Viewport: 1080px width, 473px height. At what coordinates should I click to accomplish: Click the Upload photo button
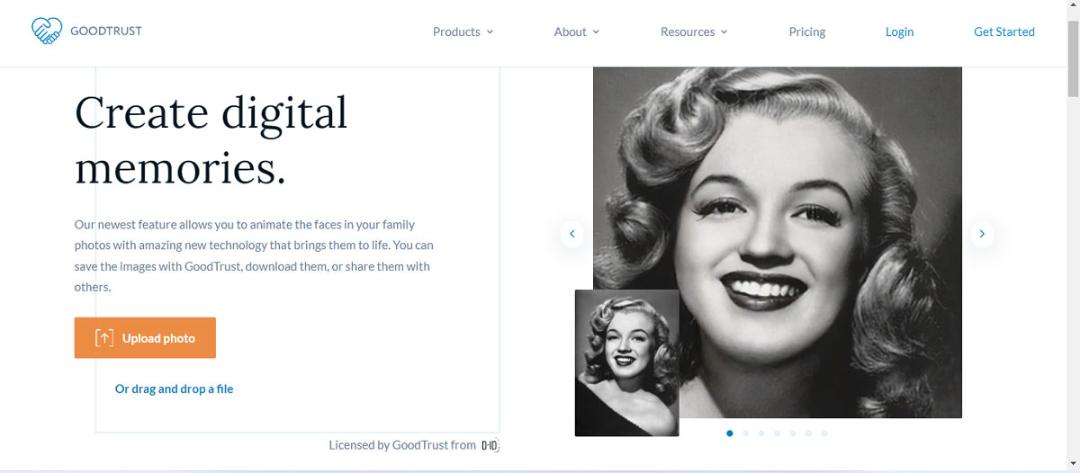point(145,338)
